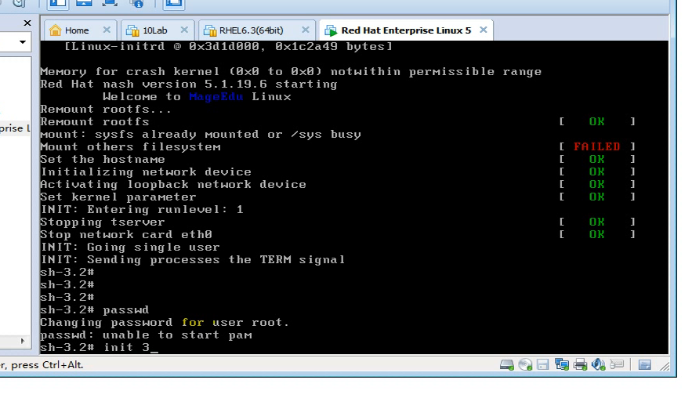Click 'Set kernel parameter' text
The image size is (695, 412).
coord(118,197)
